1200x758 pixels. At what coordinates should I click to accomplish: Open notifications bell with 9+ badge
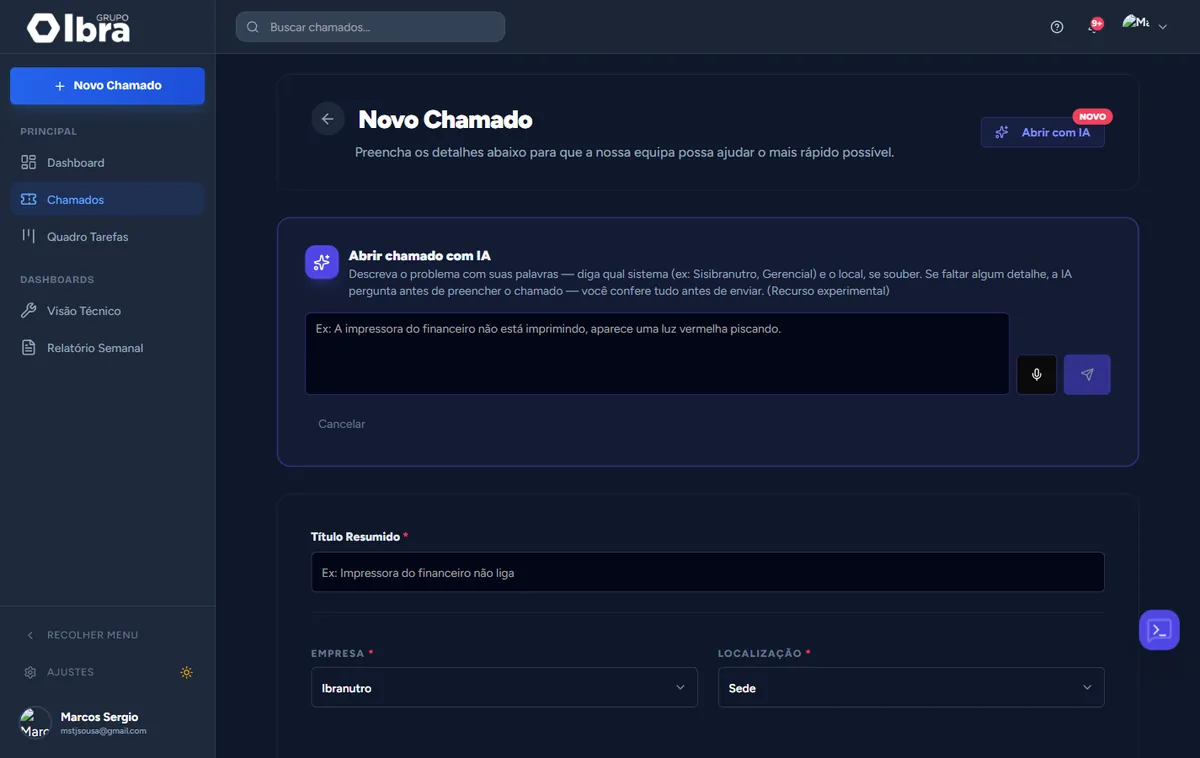[1095, 26]
